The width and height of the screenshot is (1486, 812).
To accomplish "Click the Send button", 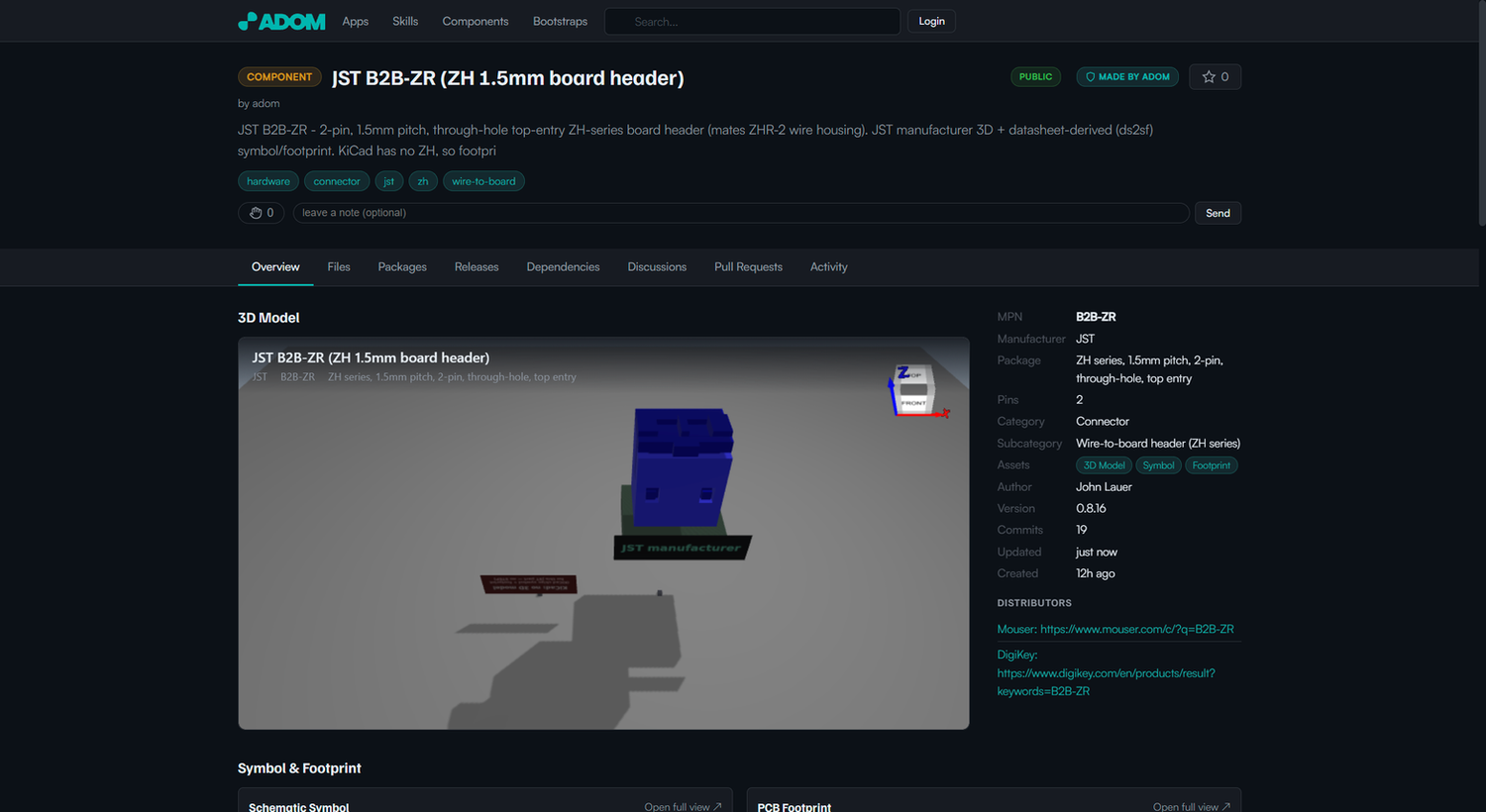I will [1218, 213].
